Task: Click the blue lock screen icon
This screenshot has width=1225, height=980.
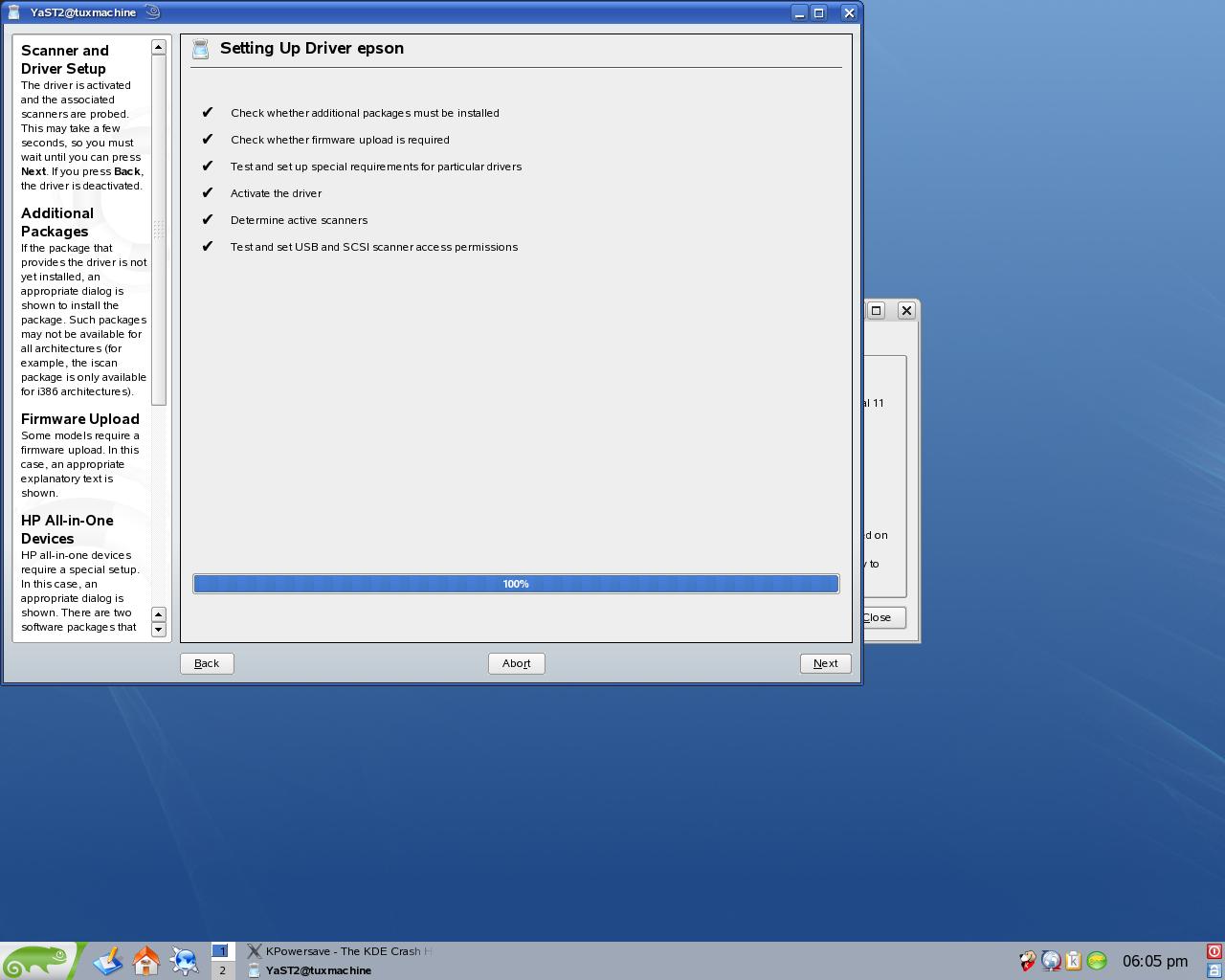Action: [1214, 970]
